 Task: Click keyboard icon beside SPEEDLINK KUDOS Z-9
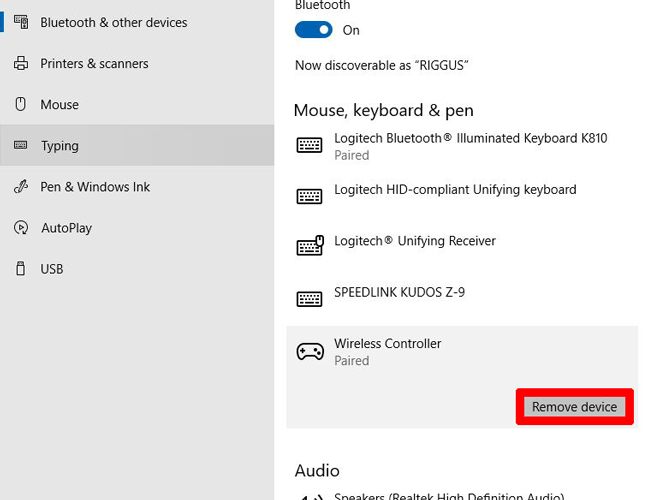click(309, 299)
